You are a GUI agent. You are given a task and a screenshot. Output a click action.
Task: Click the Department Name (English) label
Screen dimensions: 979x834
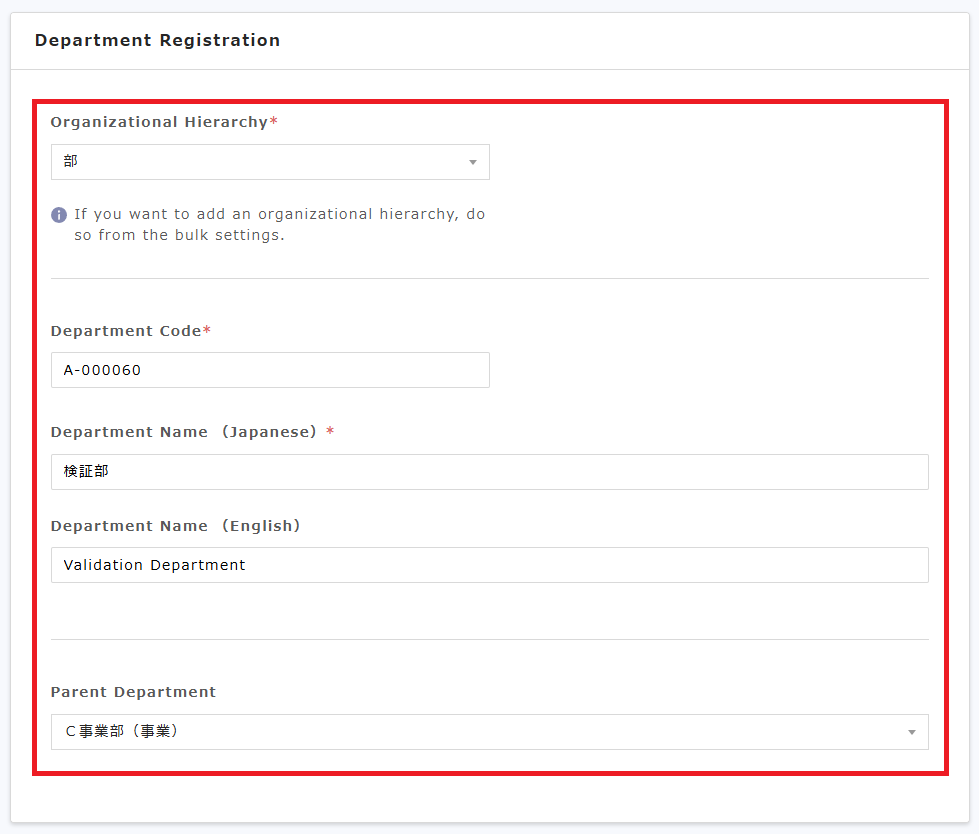pos(176,525)
